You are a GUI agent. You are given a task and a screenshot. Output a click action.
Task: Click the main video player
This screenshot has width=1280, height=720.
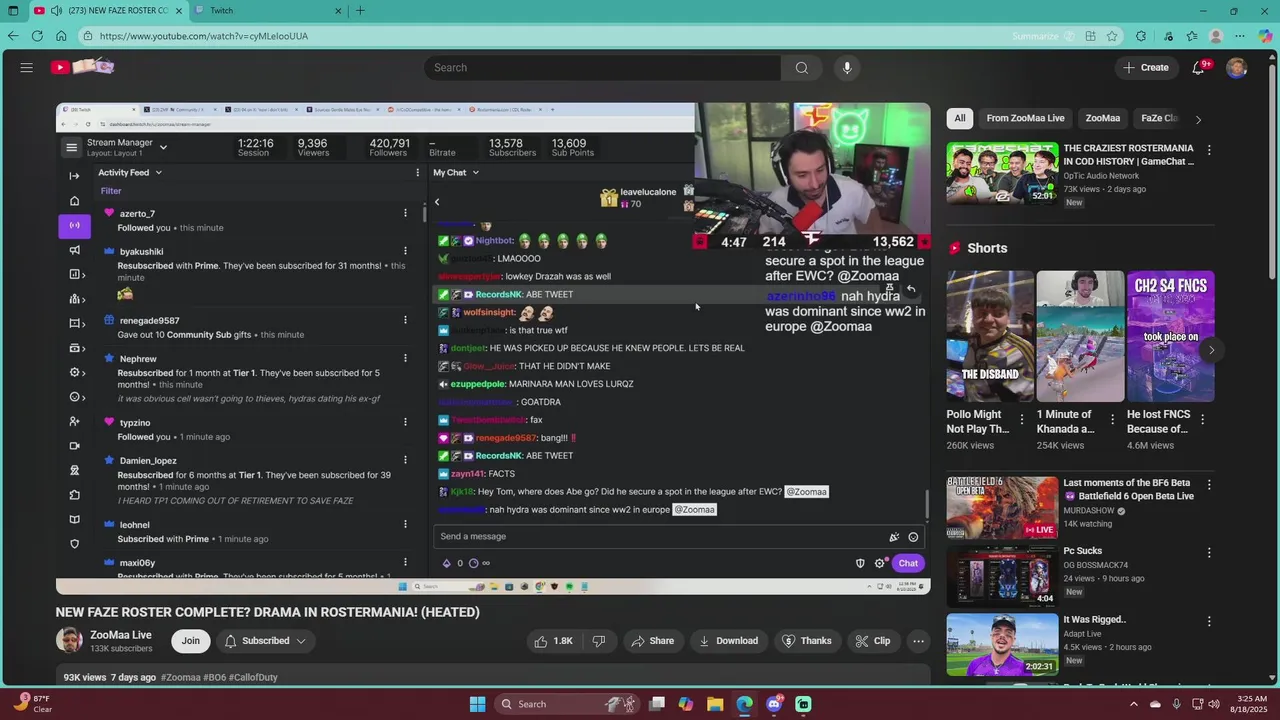[493, 348]
